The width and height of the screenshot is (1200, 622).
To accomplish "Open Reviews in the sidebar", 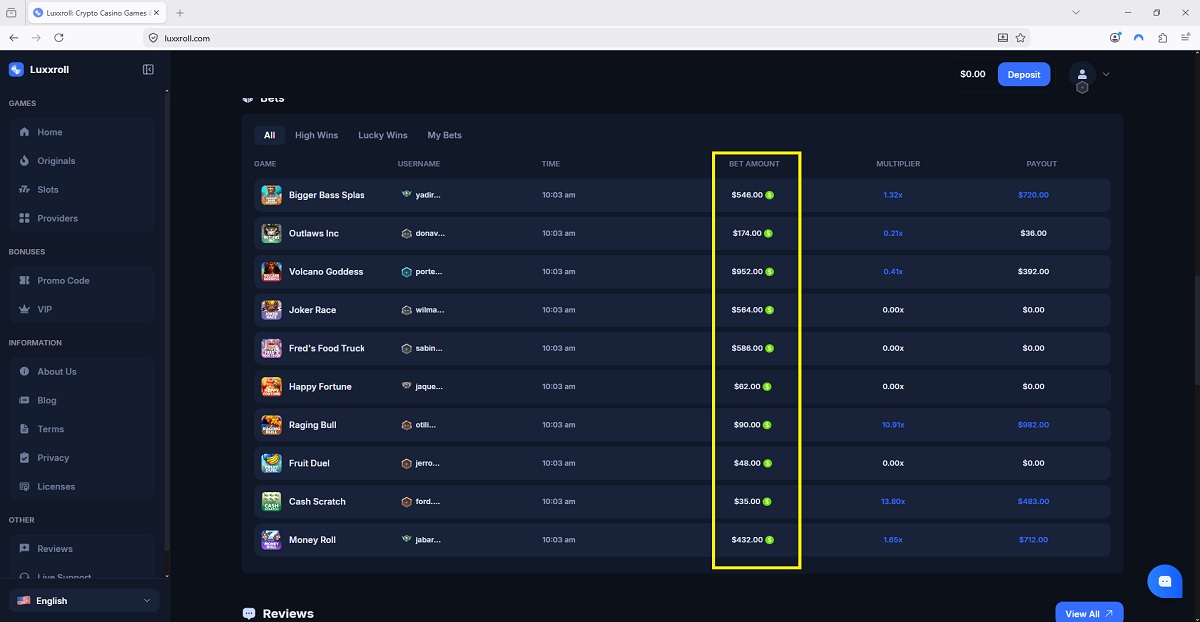I will point(81,549).
